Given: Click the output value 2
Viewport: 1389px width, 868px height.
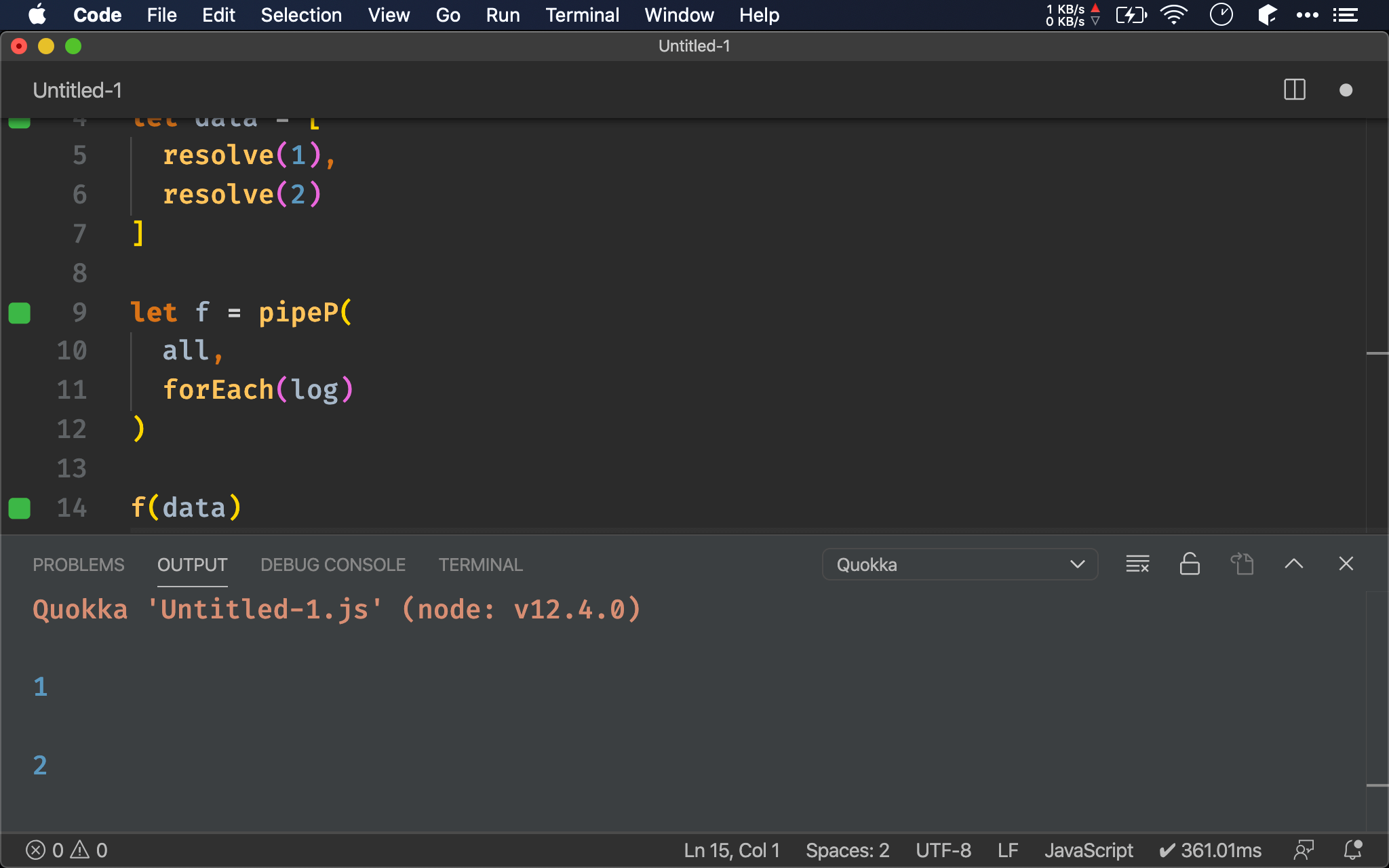Looking at the screenshot, I should point(41,766).
